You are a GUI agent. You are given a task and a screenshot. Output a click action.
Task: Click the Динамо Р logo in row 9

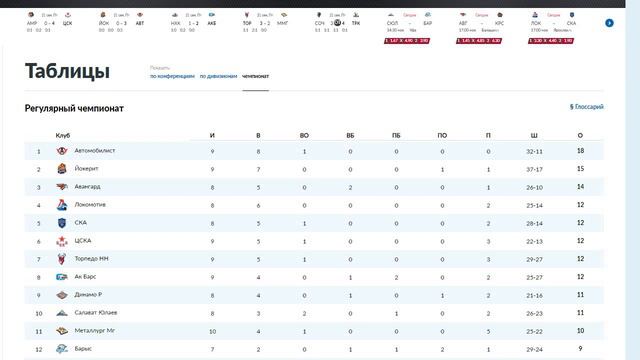[62, 295]
